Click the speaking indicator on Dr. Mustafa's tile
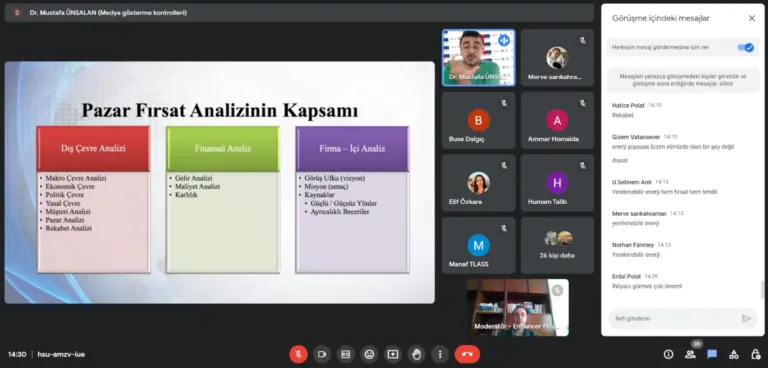 pos(504,40)
